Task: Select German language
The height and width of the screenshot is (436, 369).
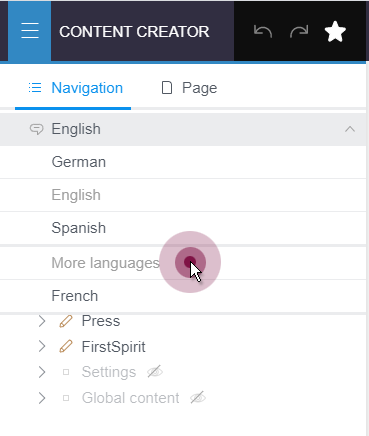Action: coord(183,162)
